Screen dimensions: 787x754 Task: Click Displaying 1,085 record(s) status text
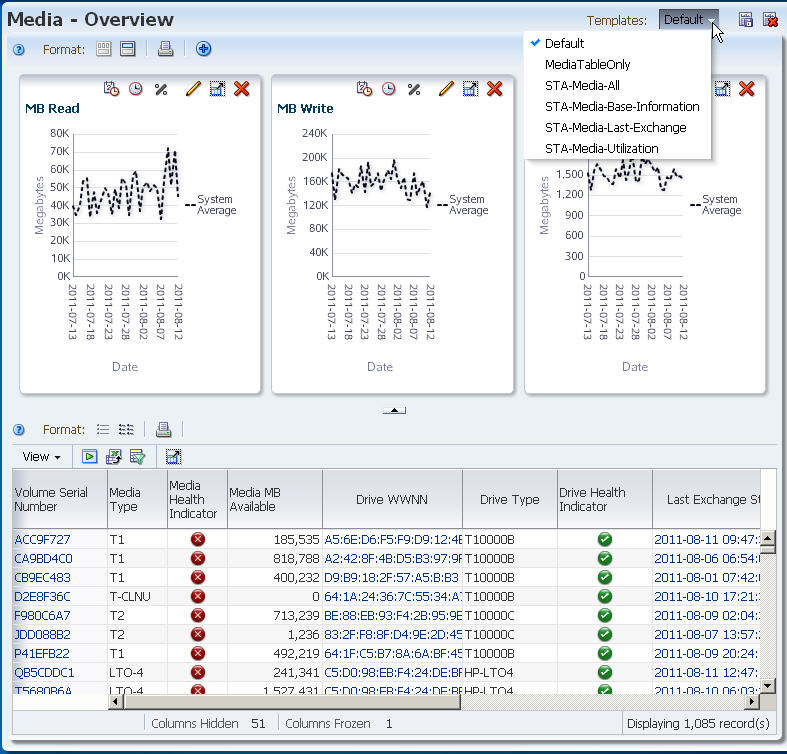(698, 723)
